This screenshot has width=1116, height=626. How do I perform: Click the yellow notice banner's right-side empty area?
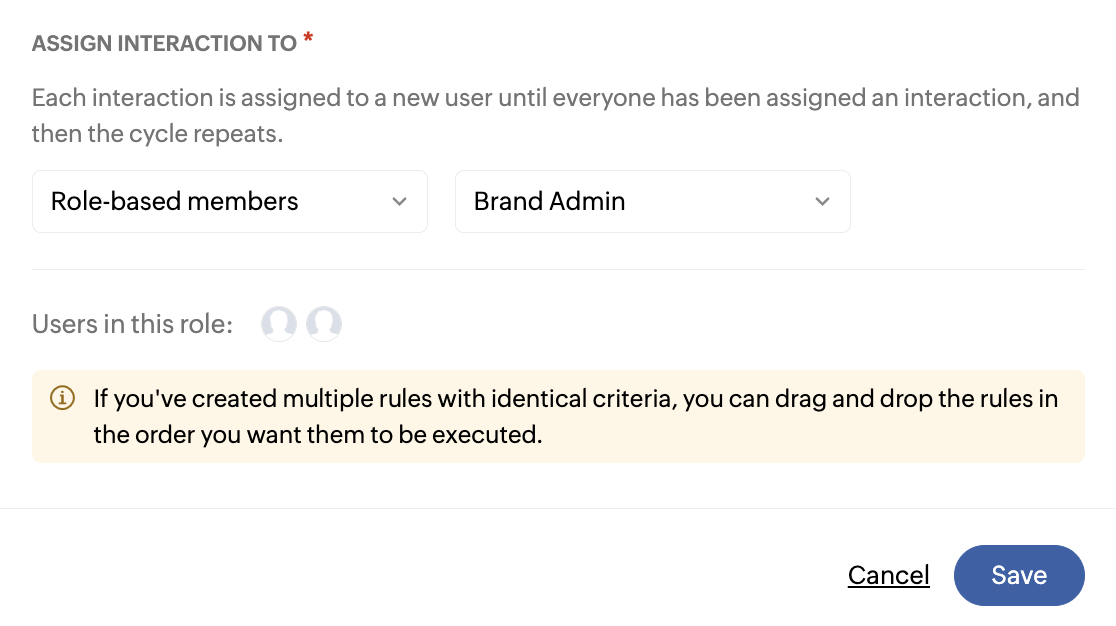point(850,436)
